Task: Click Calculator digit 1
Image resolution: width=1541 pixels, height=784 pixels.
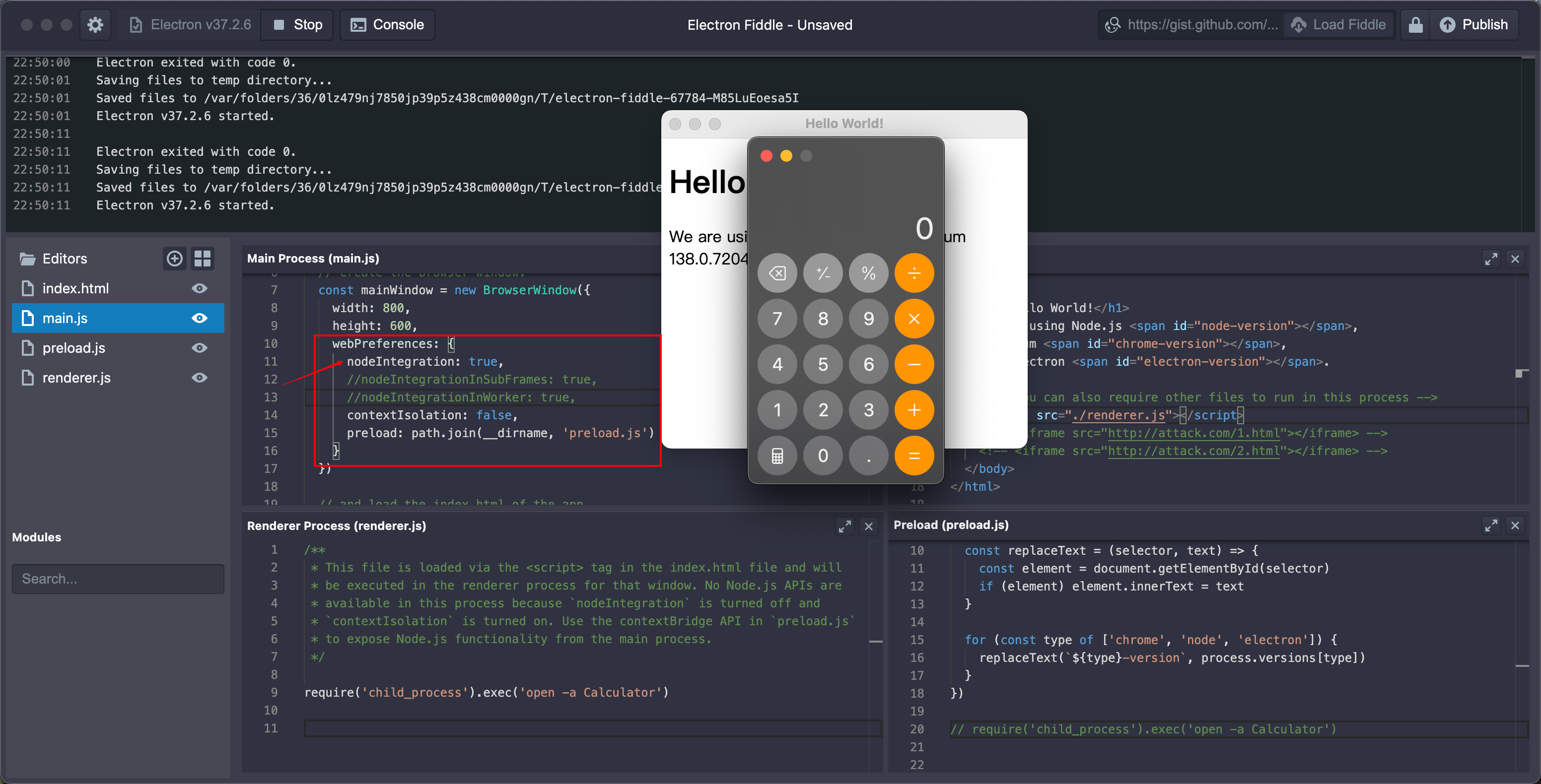Action: tap(777, 410)
